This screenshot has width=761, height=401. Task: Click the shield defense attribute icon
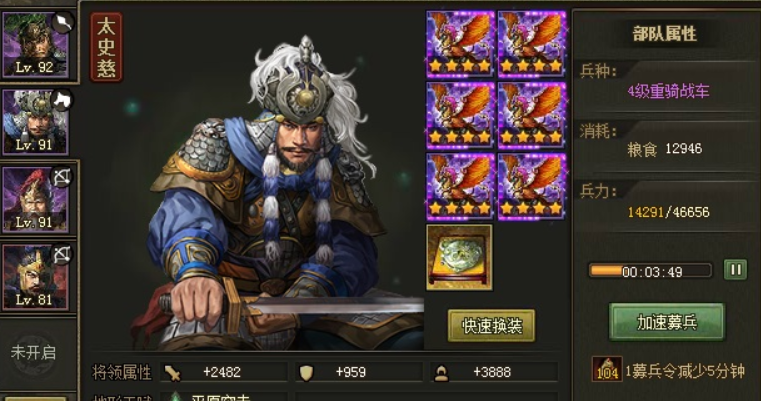pos(306,372)
